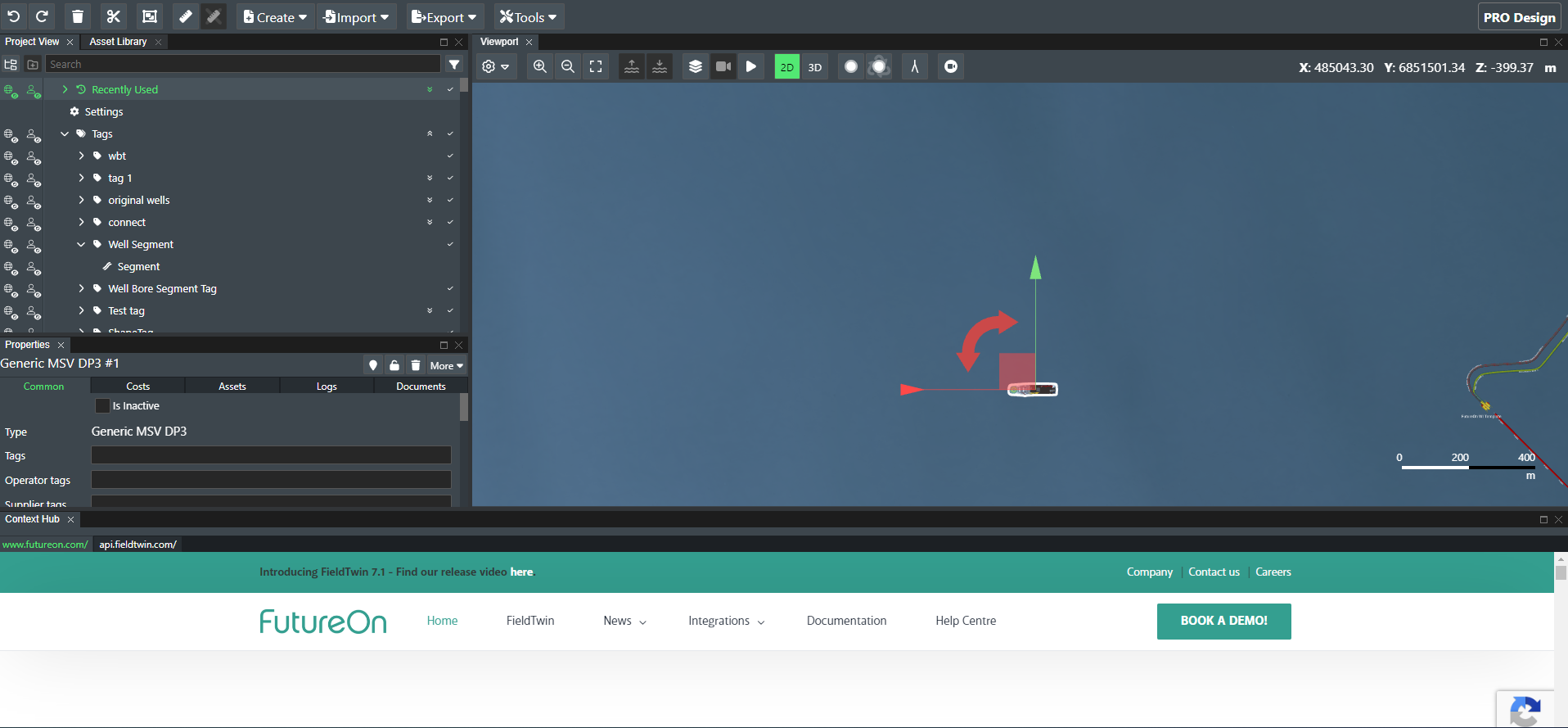This screenshot has width=1568, height=728.
Task: Select the Segment item under Well Segment
Action: coord(138,266)
